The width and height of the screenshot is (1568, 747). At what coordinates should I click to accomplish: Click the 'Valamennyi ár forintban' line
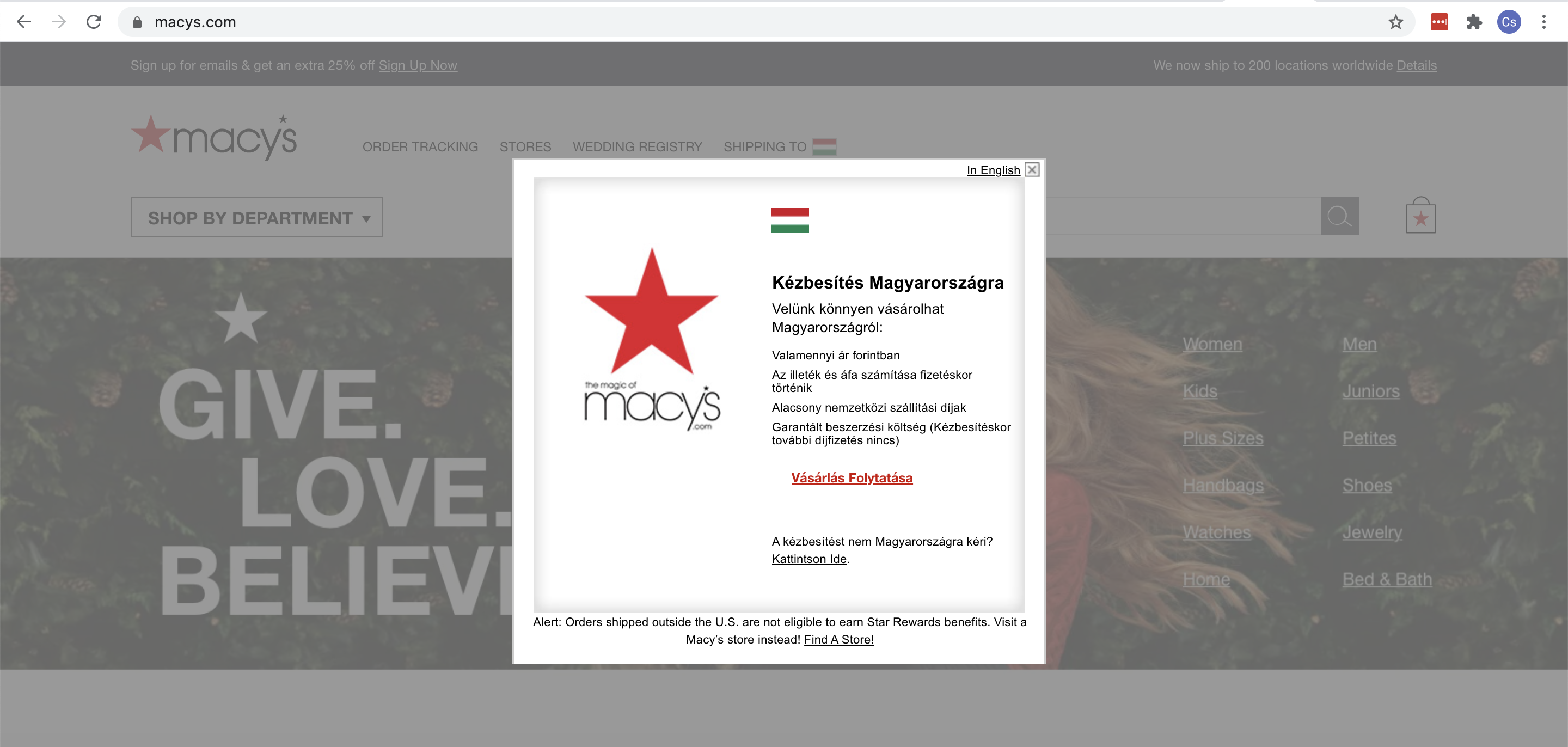point(835,355)
